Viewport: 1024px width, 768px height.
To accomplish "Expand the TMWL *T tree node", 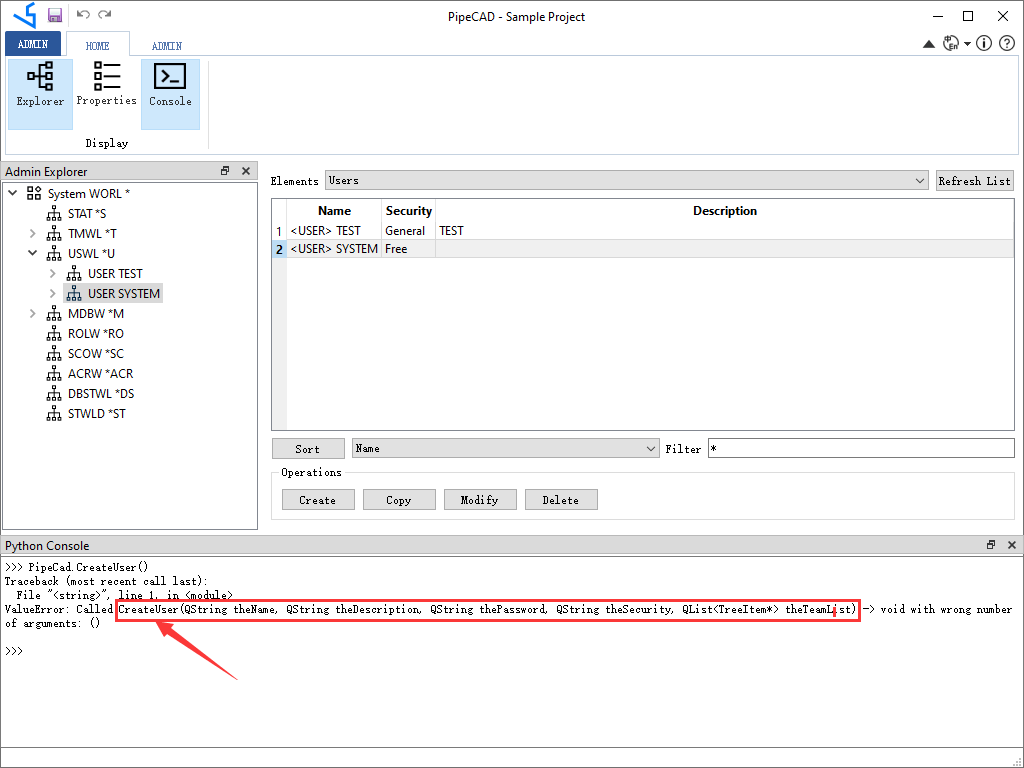I will click(31, 233).
